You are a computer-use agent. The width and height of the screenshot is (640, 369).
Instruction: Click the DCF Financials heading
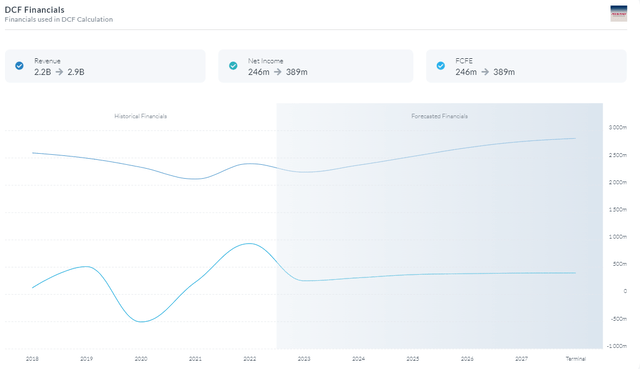(35, 10)
